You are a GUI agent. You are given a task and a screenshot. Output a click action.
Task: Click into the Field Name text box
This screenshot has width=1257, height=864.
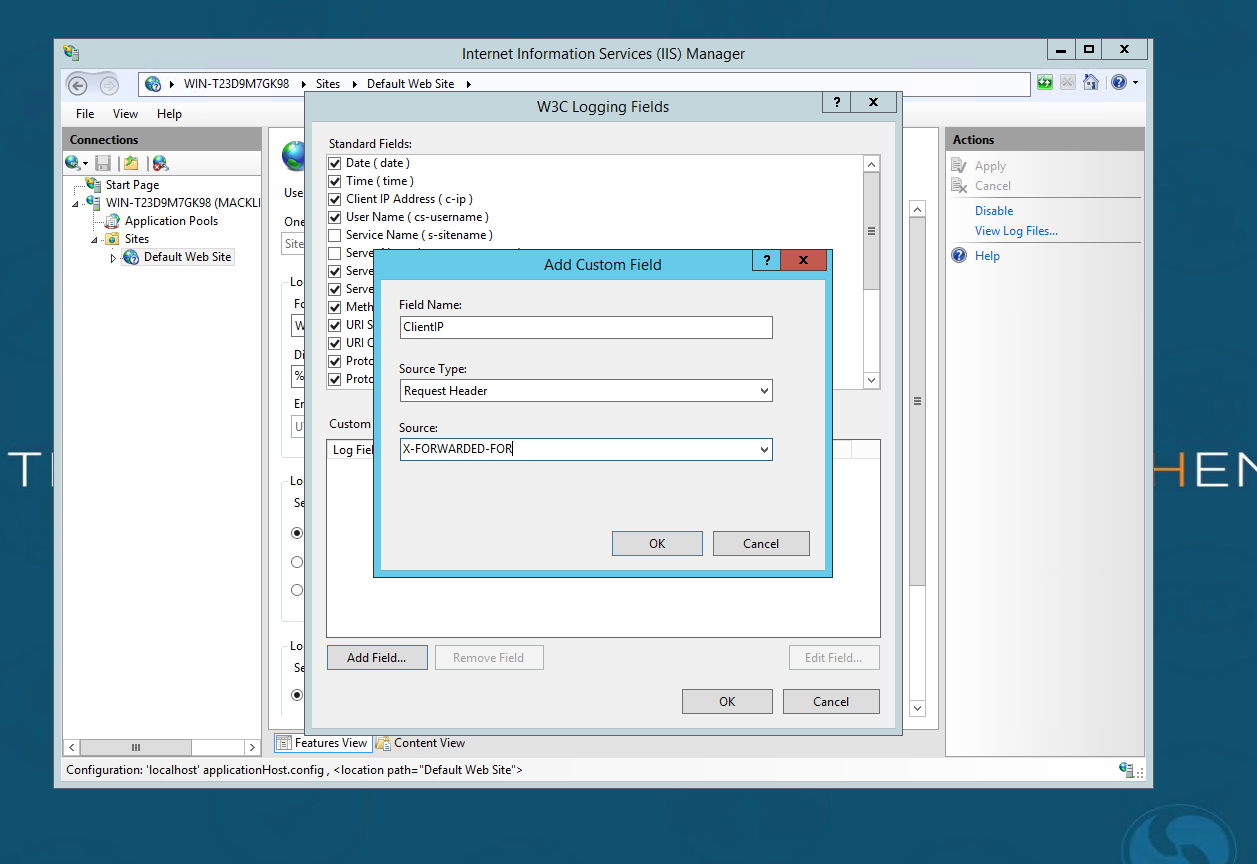click(586, 327)
